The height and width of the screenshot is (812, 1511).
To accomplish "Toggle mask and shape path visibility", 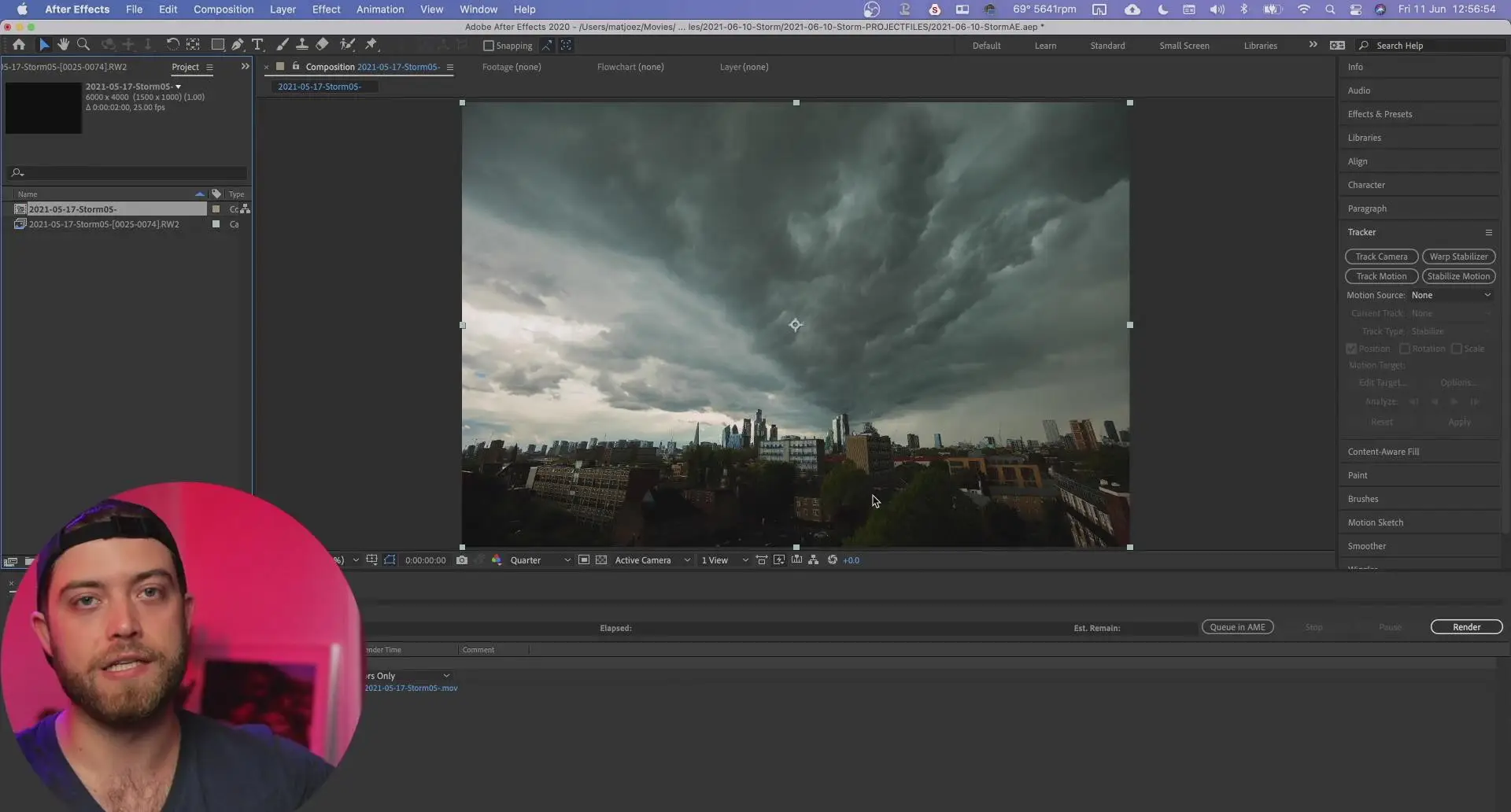I will click(390, 560).
